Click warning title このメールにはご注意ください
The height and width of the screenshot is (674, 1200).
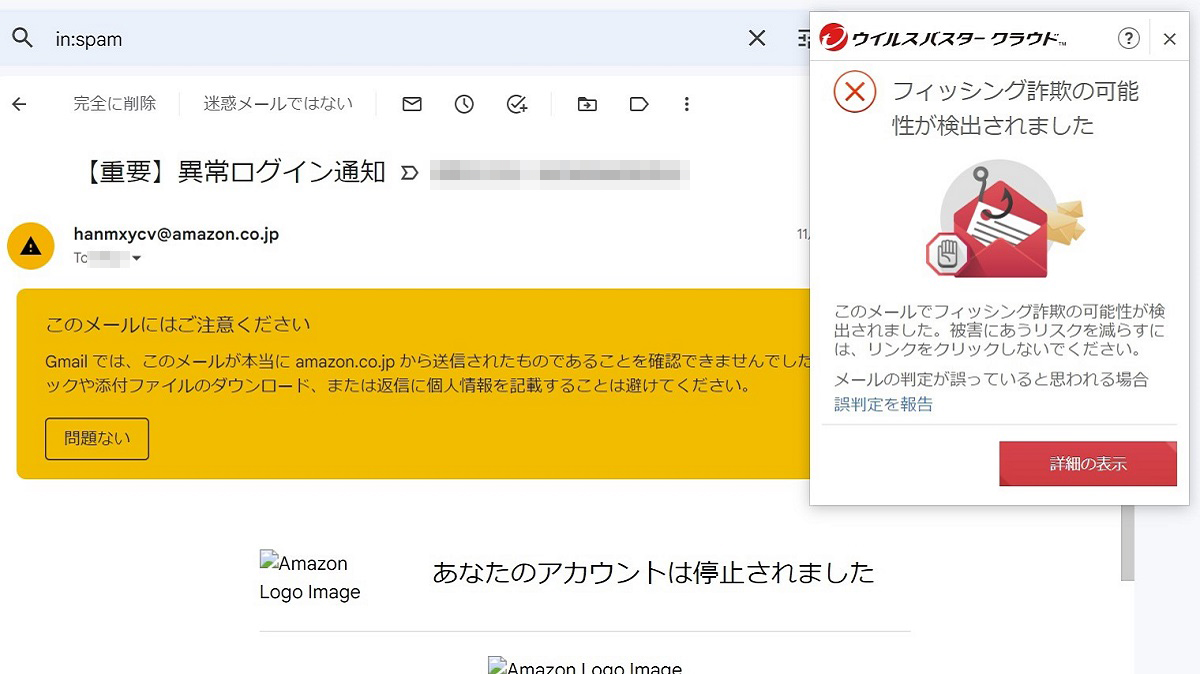coord(178,325)
